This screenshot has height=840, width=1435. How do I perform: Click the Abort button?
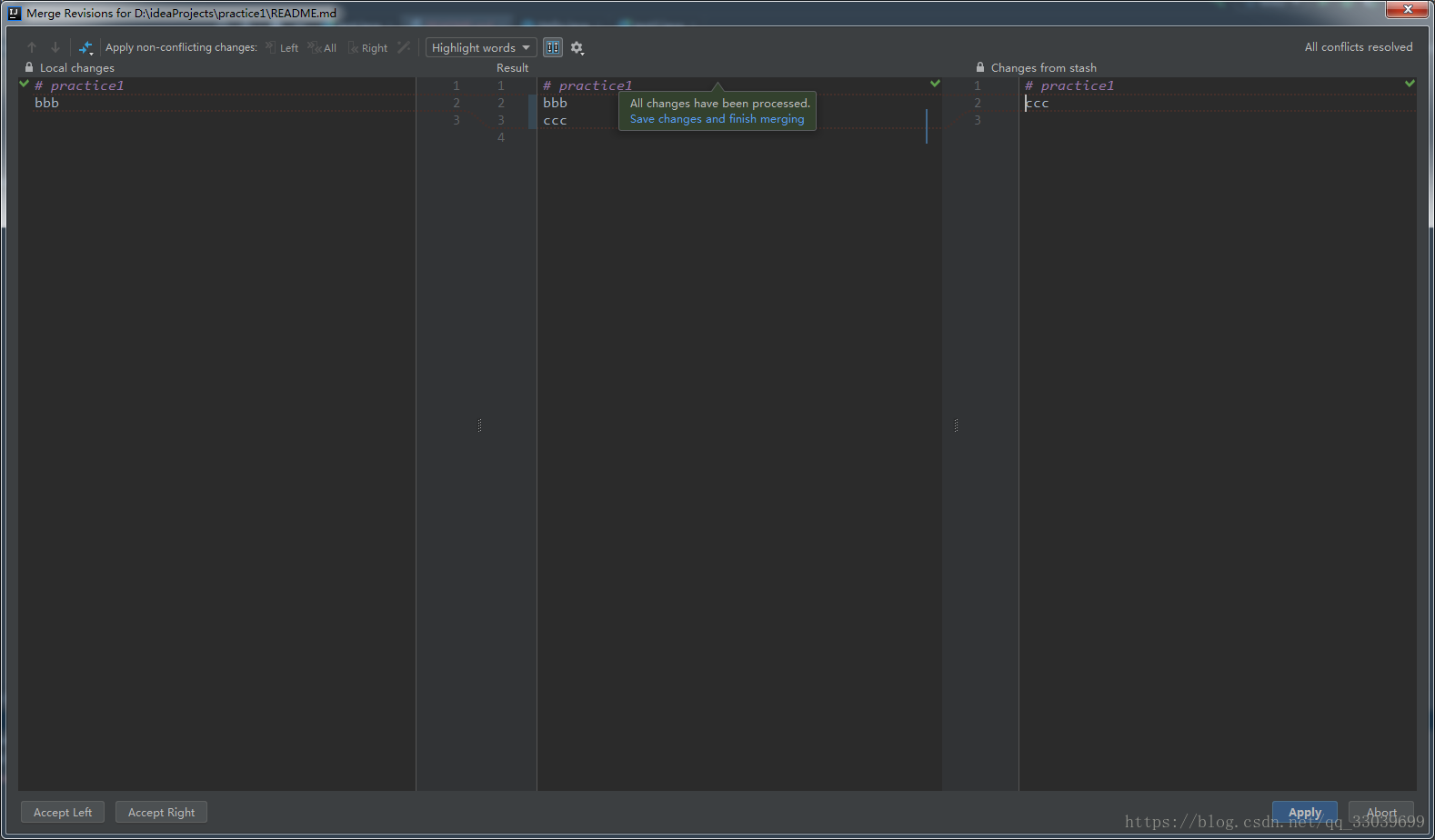click(x=1380, y=812)
